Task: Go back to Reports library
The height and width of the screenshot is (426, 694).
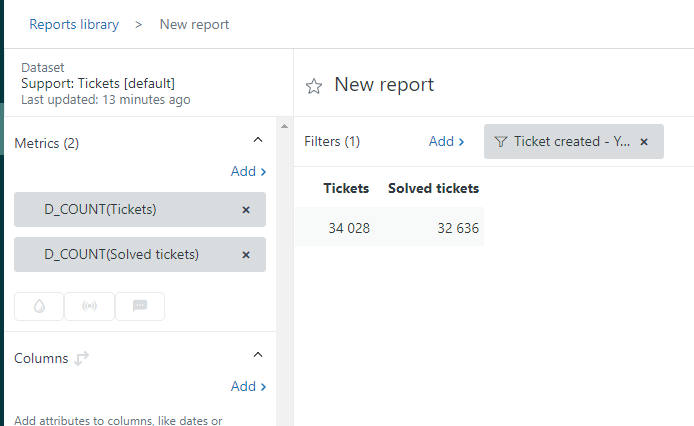Action: click(74, 24)
